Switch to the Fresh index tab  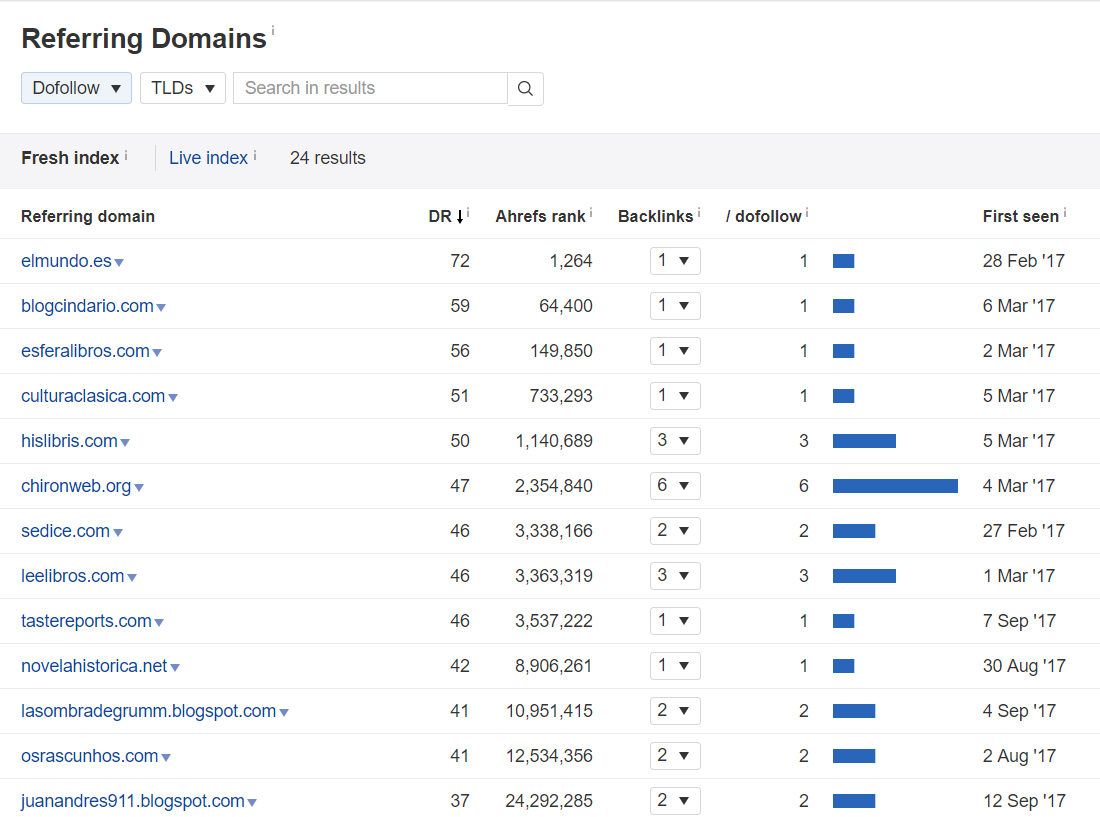pos(70,158)
